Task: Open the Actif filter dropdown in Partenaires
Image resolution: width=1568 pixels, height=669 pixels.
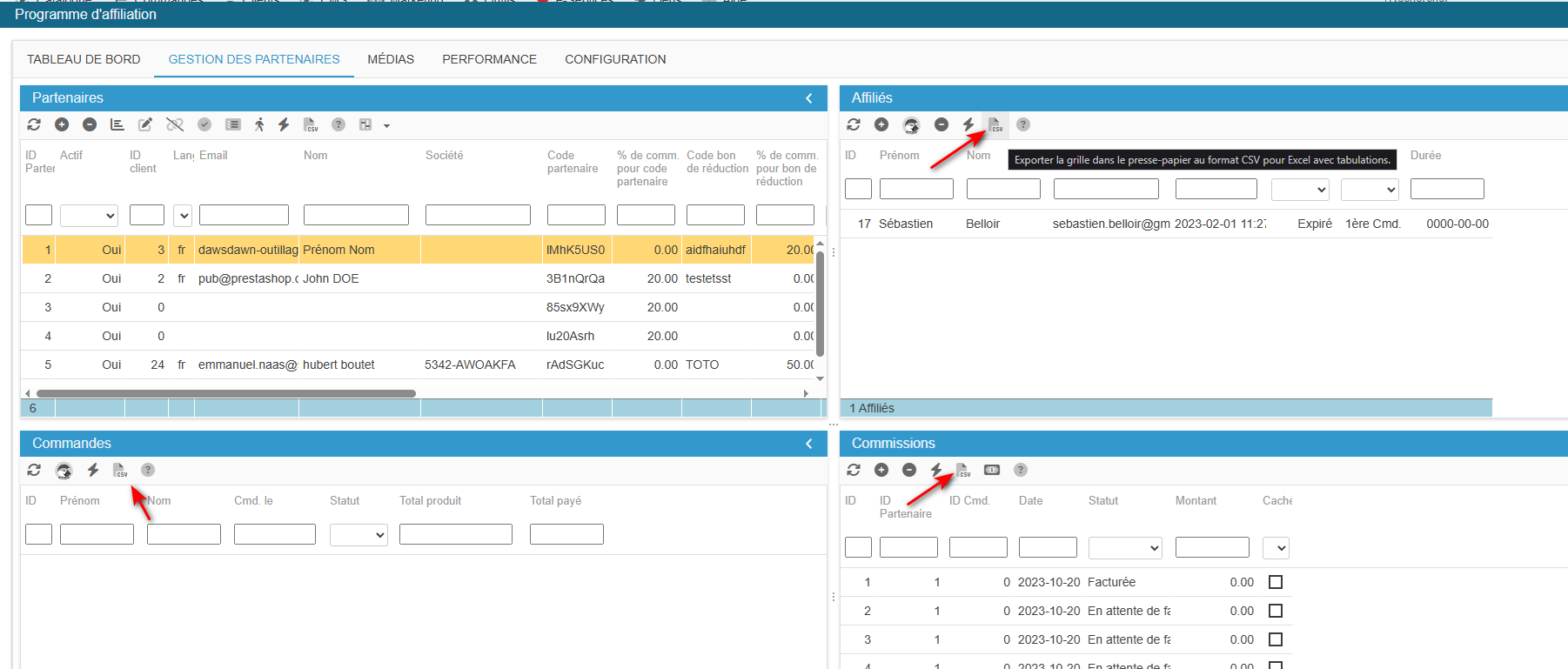Action: tap(89, 215)
